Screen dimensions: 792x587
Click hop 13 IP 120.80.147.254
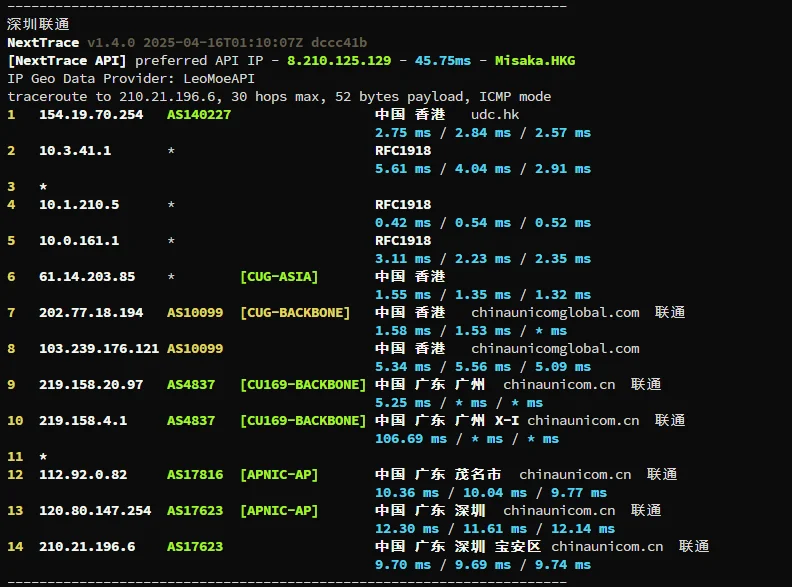[x=95, y=511]
